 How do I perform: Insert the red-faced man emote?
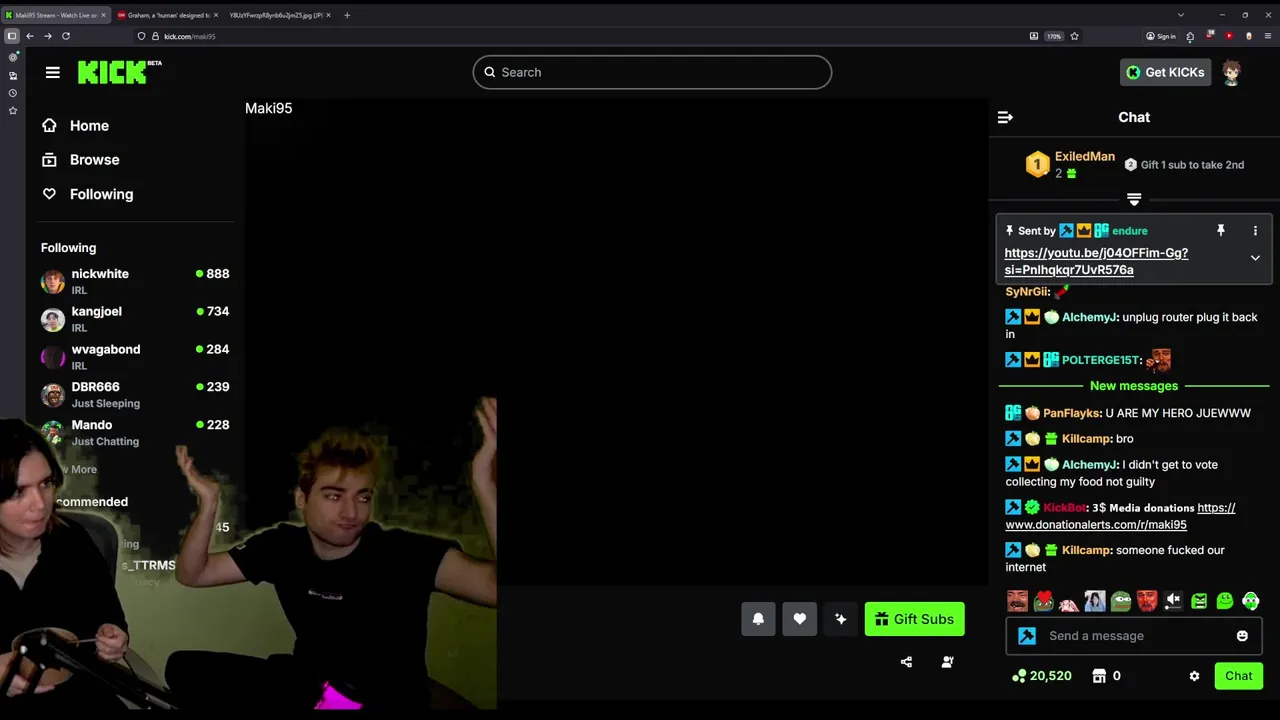[x=1147, y=601]
